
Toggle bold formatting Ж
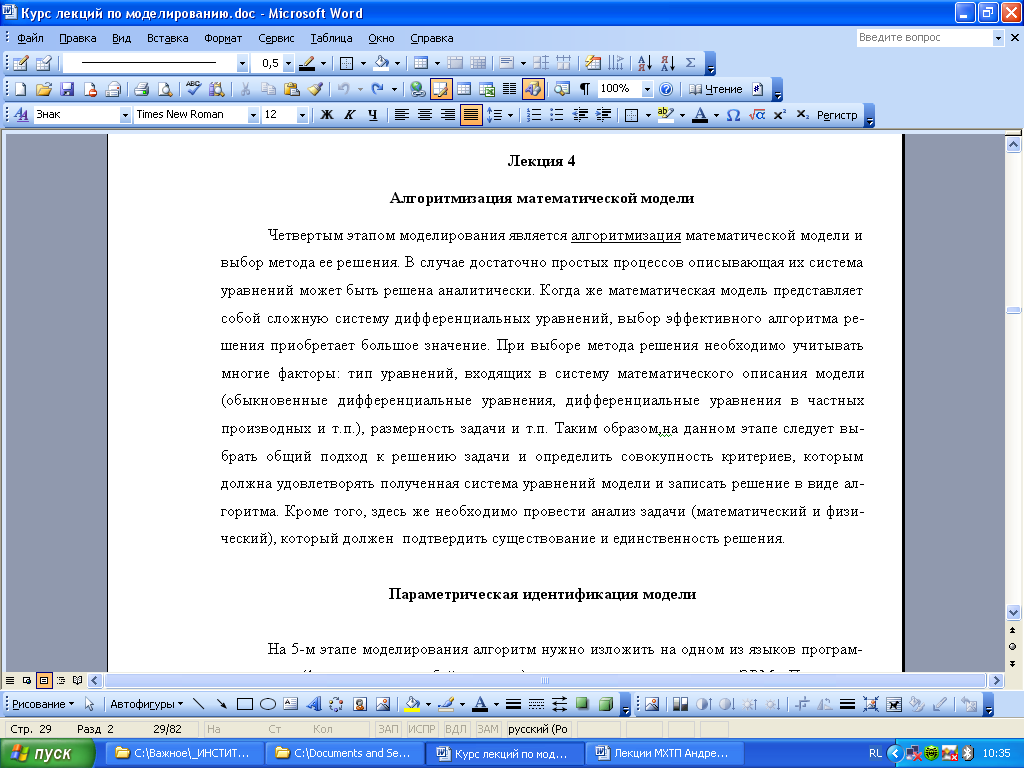click(x=327, y=115)
